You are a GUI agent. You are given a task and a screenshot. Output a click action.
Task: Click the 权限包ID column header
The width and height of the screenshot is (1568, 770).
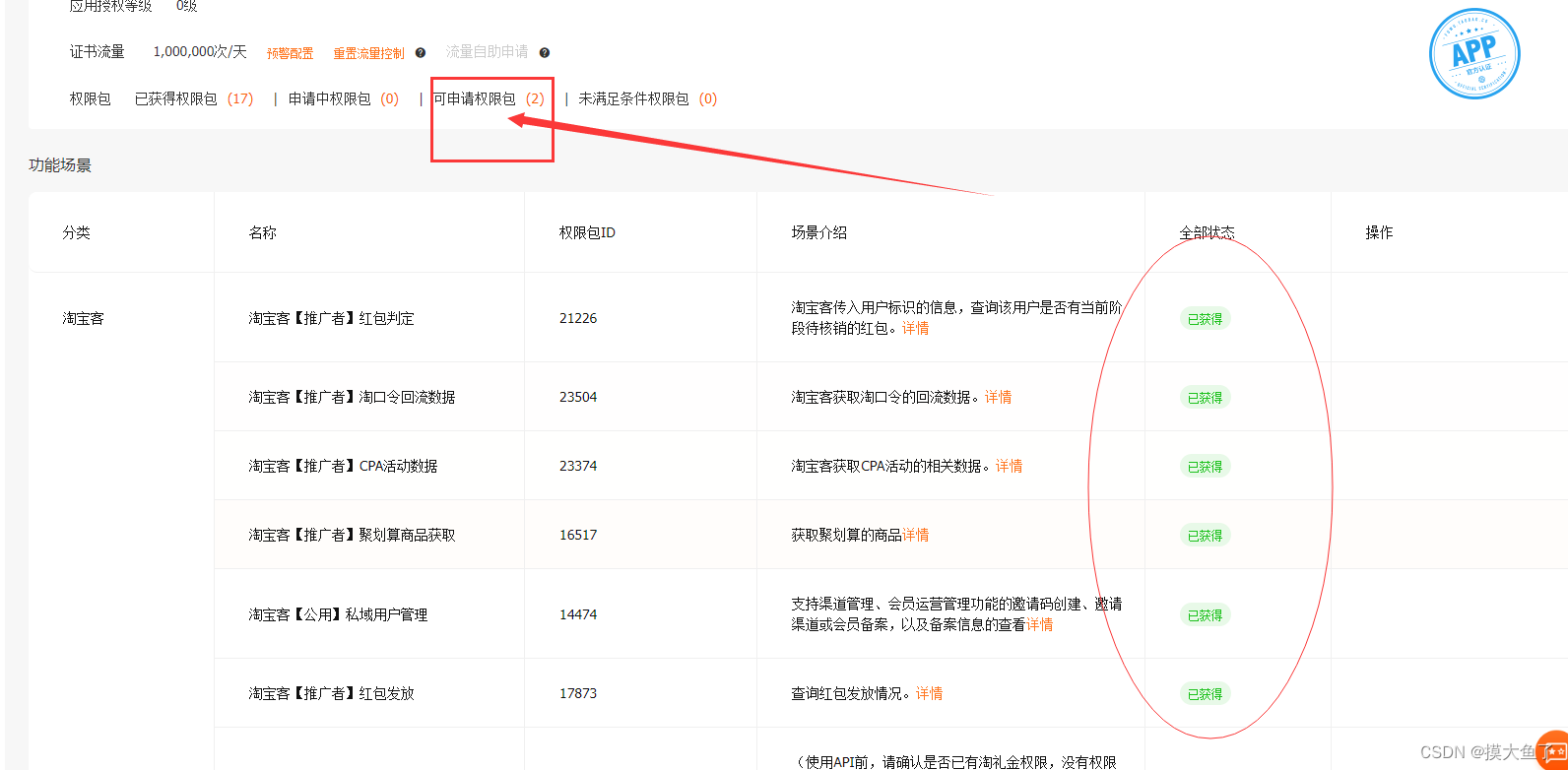pos(587,232)
